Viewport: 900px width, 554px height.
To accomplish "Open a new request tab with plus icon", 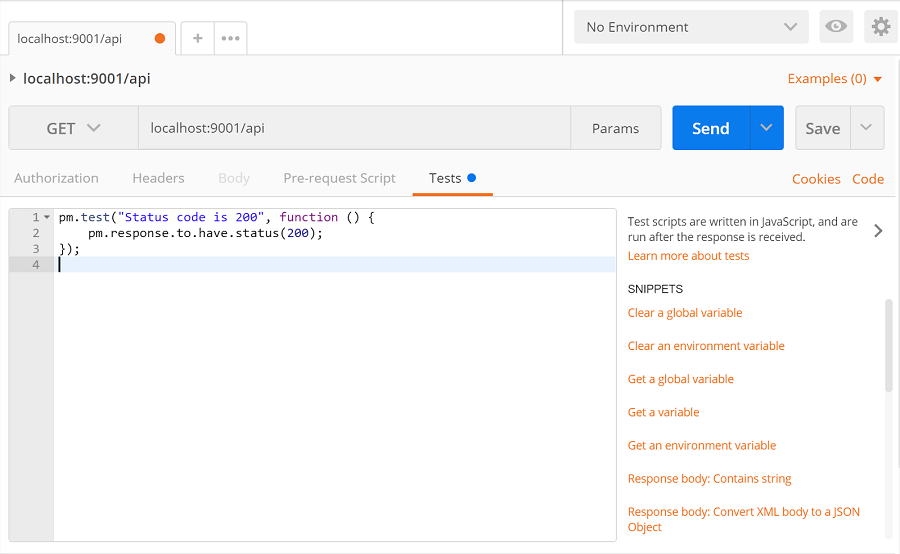I will [197, 38].
